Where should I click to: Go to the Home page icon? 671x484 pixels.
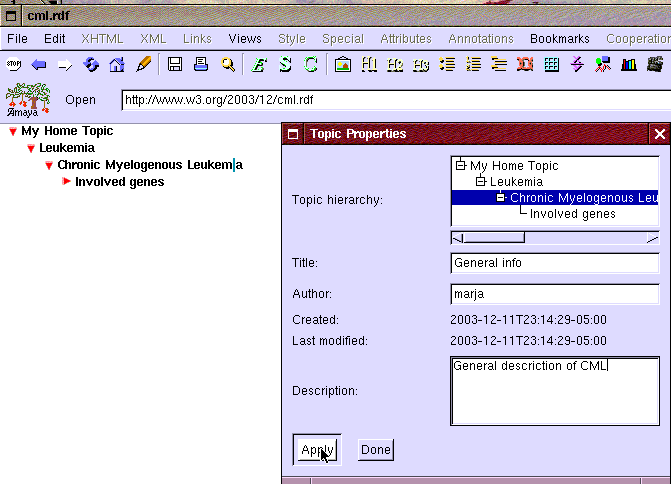coord(117,65)
